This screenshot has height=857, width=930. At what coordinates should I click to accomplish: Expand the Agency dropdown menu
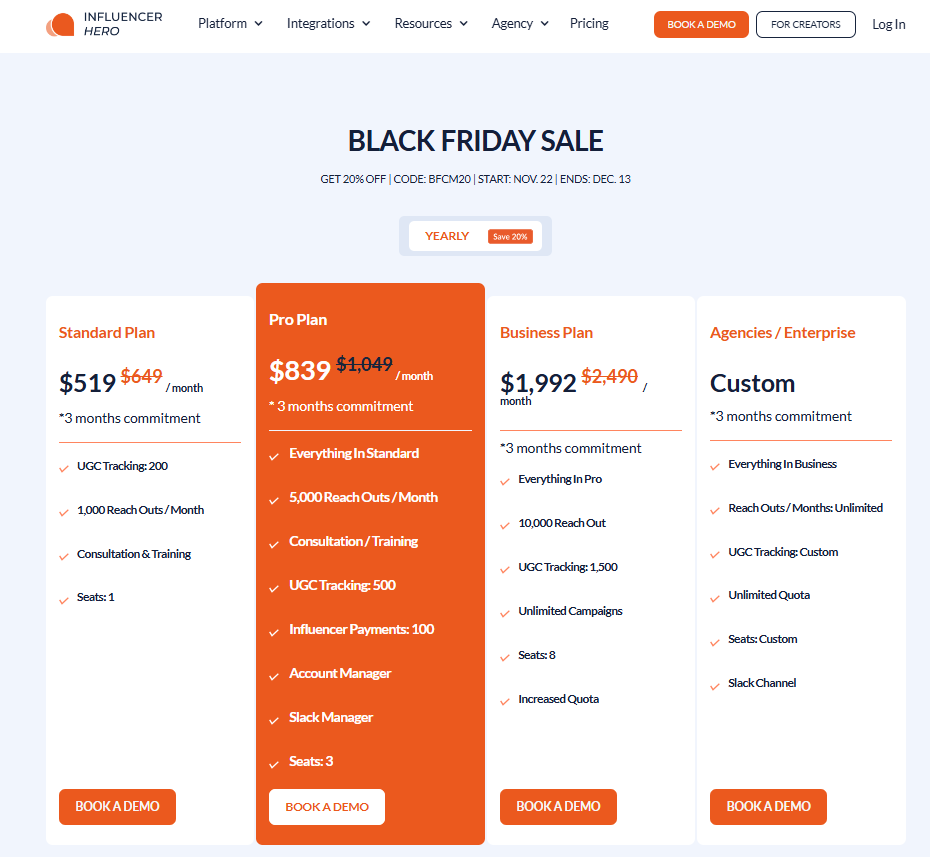click(519, 22)
